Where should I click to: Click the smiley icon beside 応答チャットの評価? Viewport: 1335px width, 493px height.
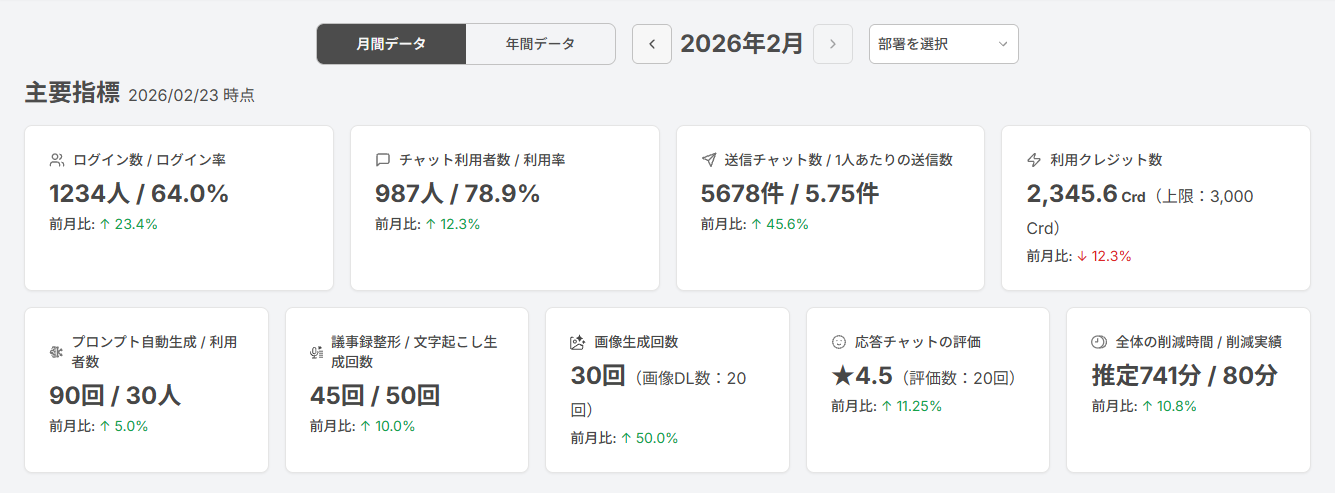[839, 342]
